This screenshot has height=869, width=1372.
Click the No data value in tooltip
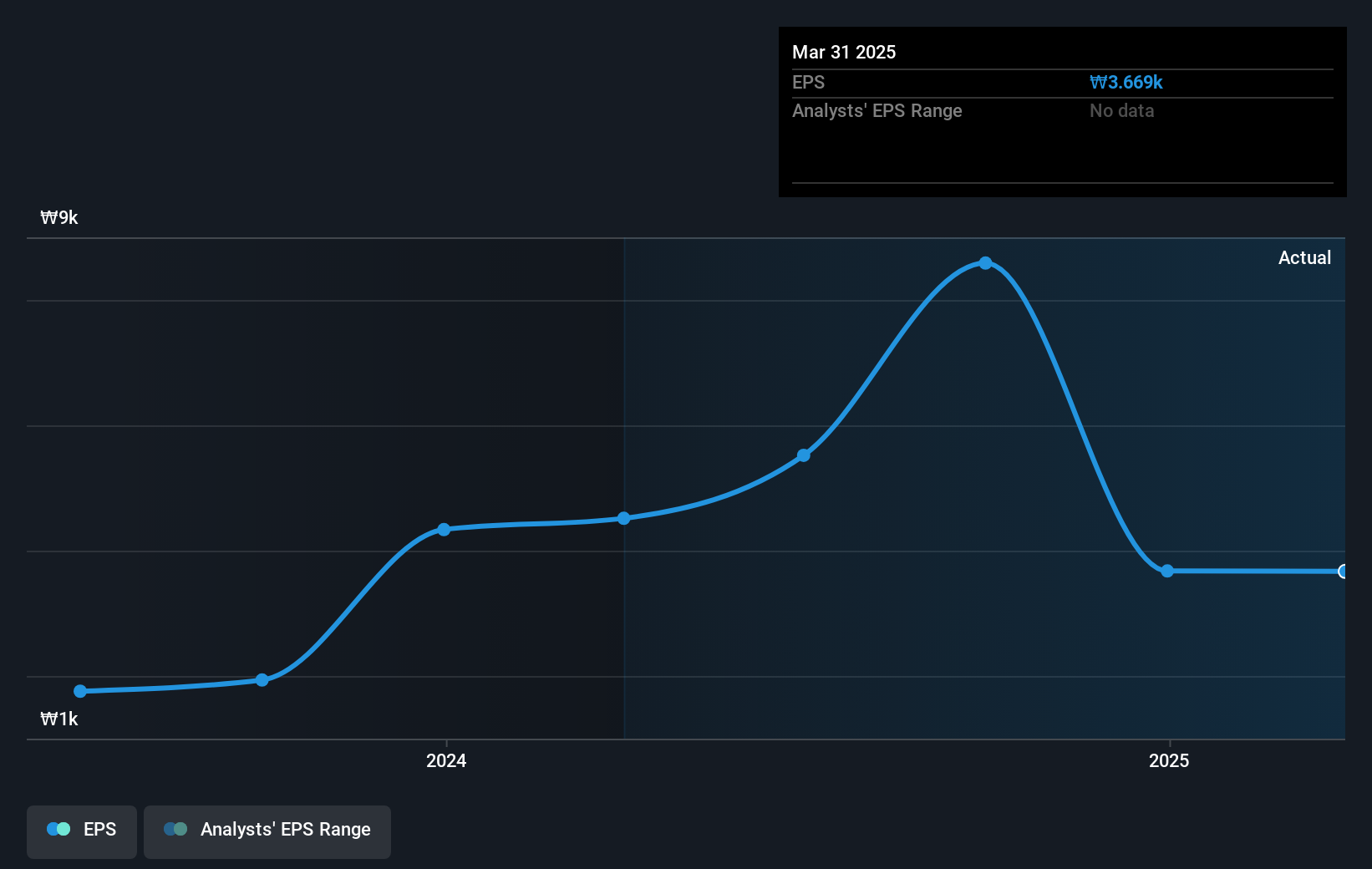(x=1121, y=111)
